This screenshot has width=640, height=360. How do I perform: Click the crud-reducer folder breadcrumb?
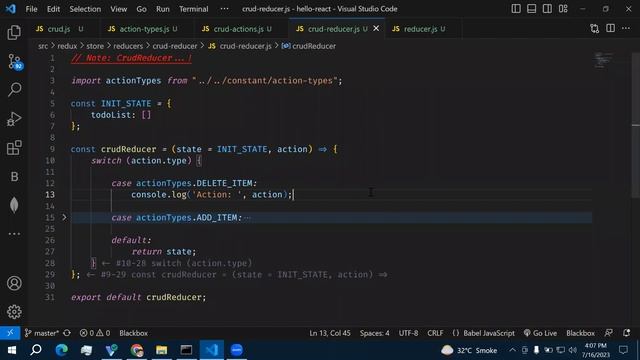pos(175,46)
